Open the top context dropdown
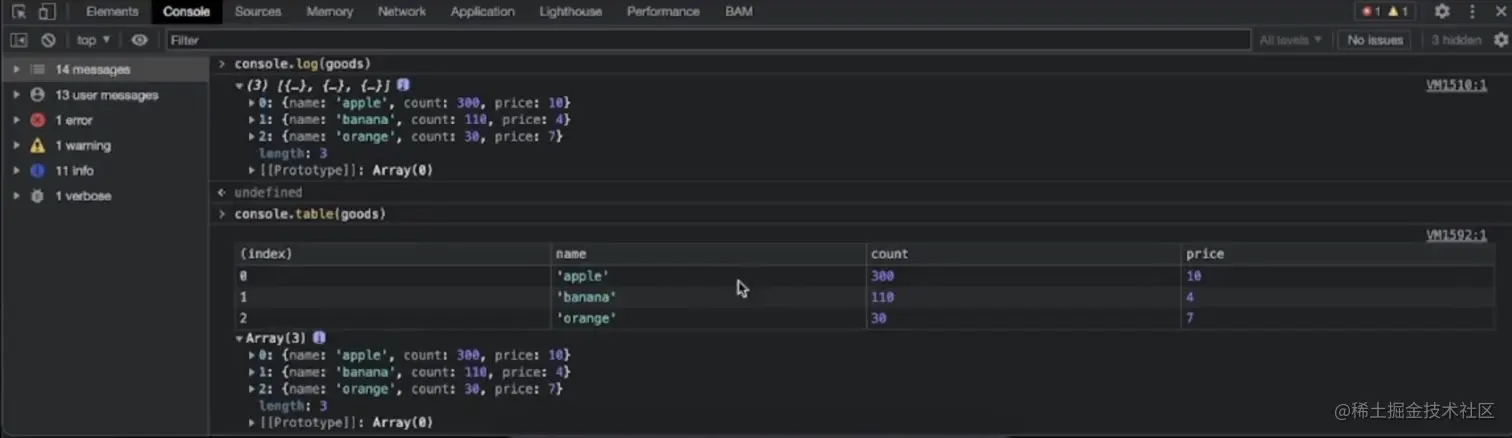The height and width of the screenshot is (438, 1512). (x=93, y=40)
